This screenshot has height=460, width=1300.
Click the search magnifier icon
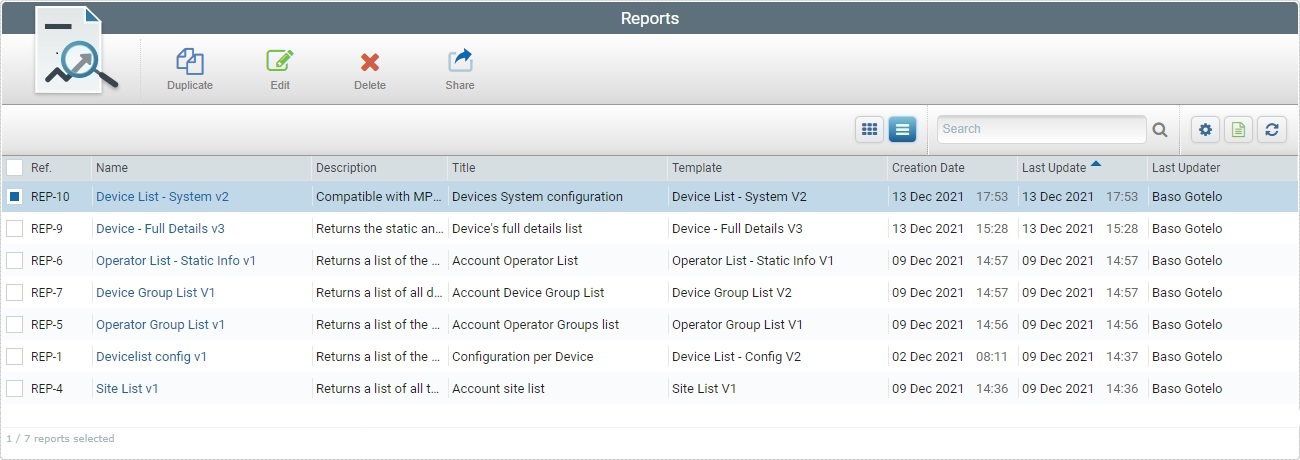1160,129
